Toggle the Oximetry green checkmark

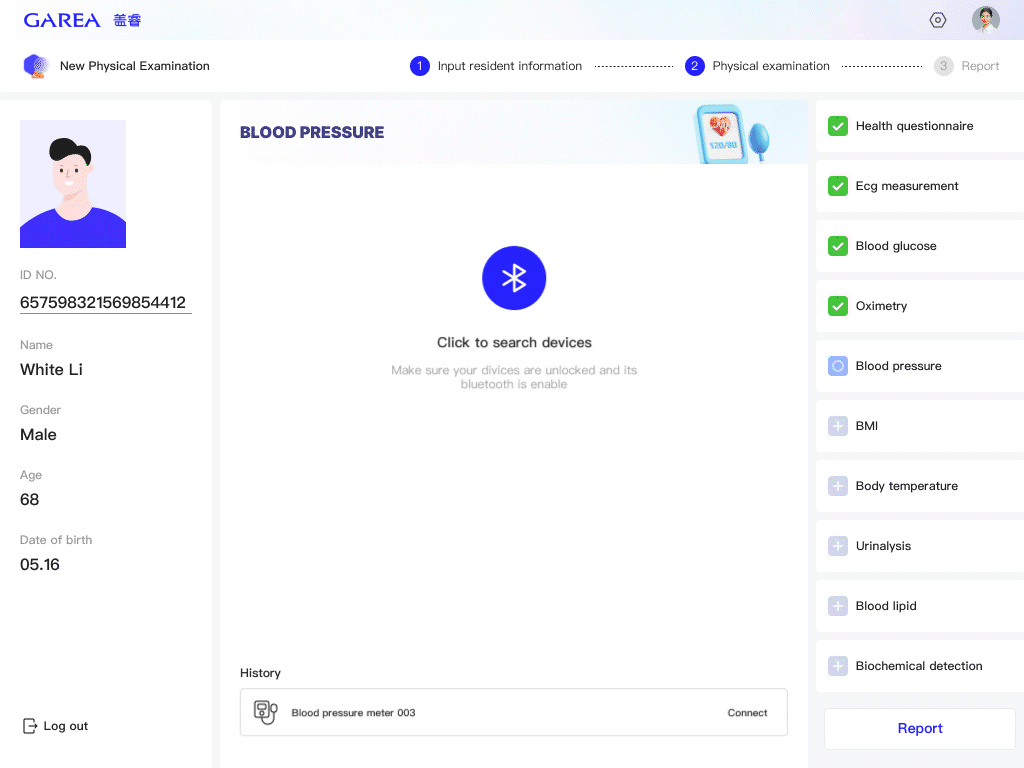pyautogui.click(x=838, y=306)
